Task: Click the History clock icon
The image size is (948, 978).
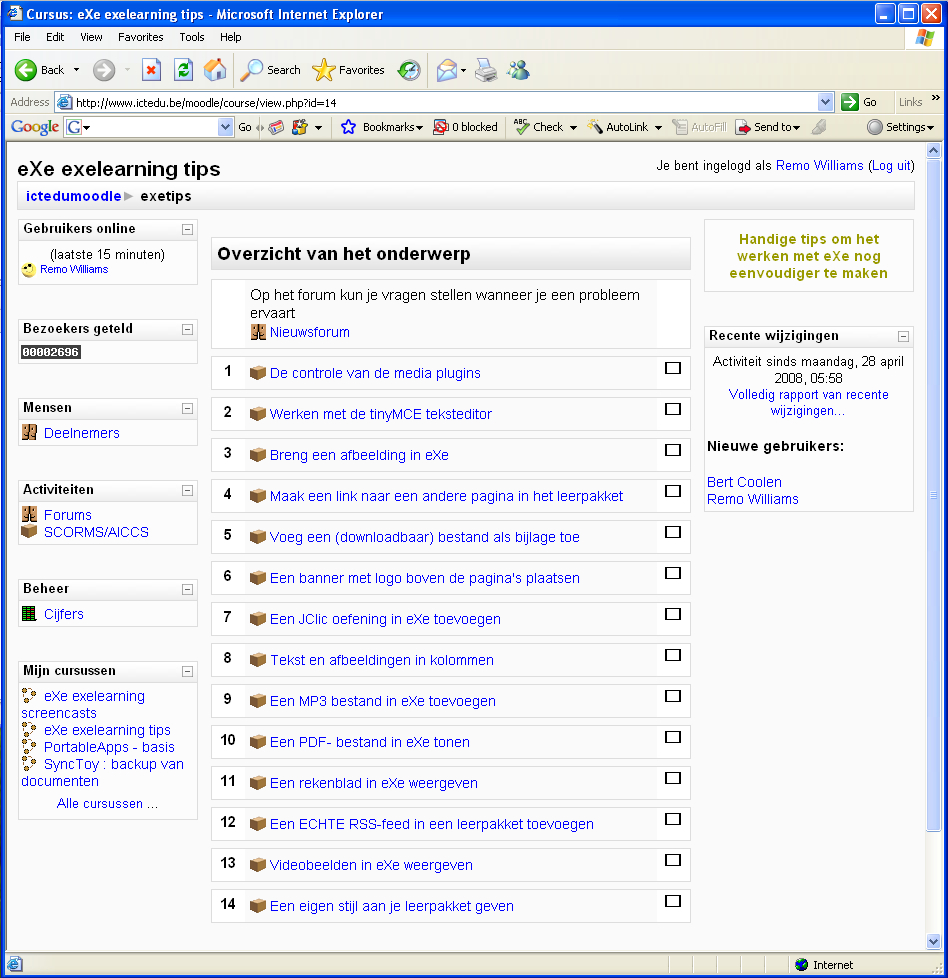Action: pos(409,70)
